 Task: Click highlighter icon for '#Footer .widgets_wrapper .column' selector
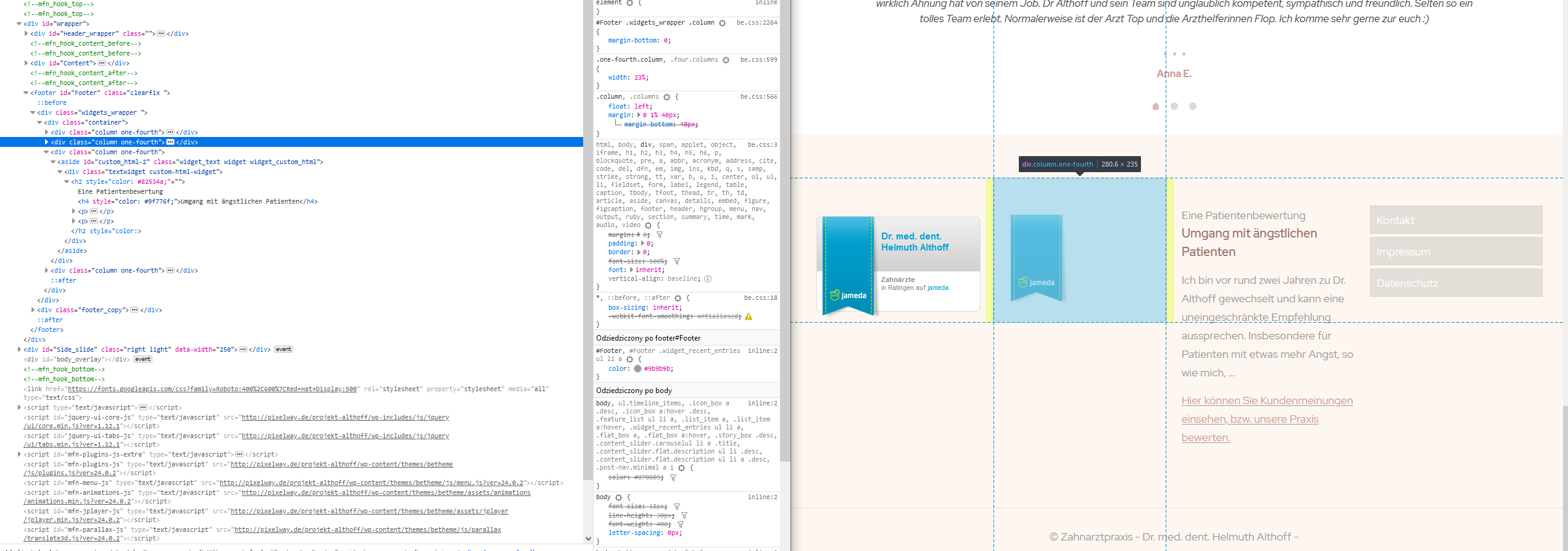pyautogui.click(x=722, y=23)
